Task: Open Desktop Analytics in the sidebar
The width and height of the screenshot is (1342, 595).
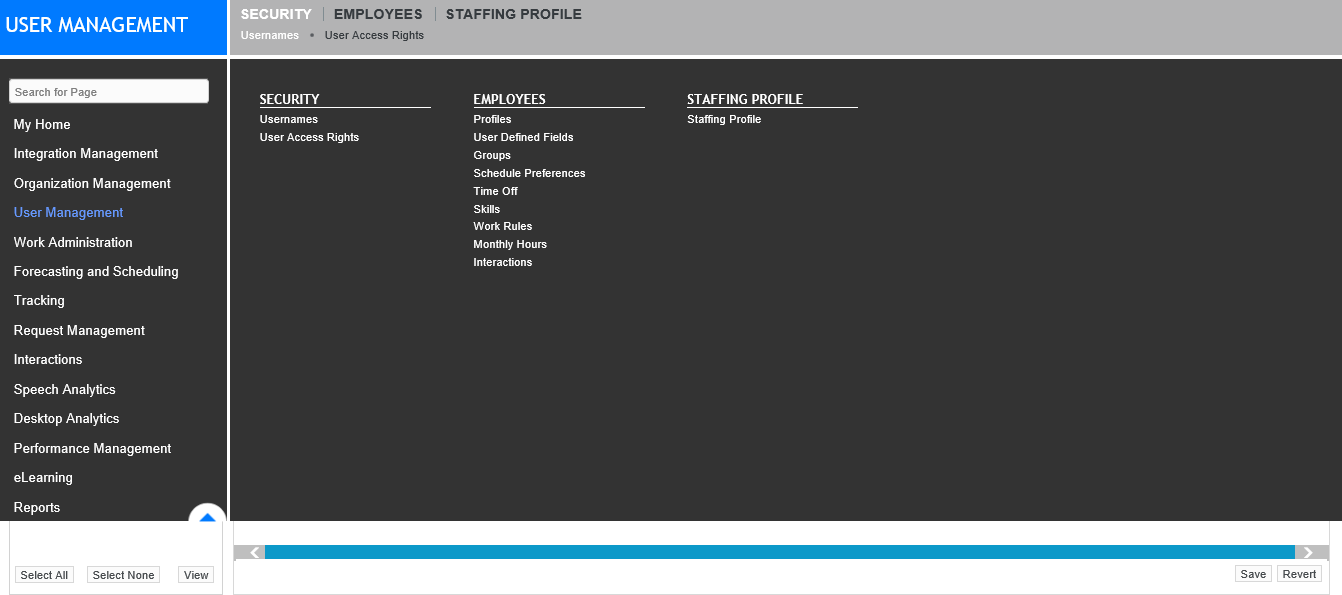Action: coord(66,418)
